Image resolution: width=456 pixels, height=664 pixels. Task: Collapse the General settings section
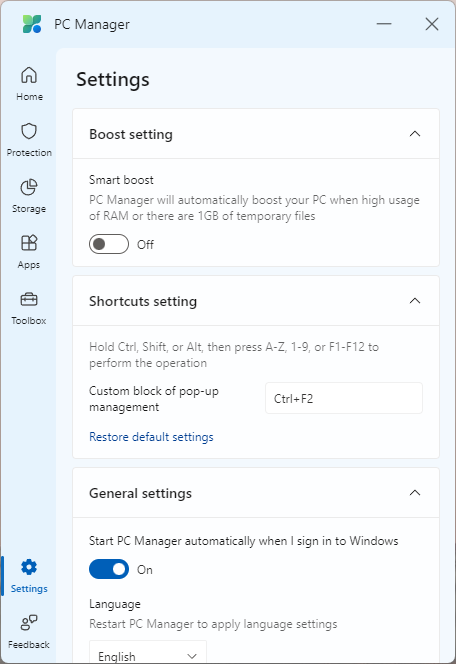415,493
